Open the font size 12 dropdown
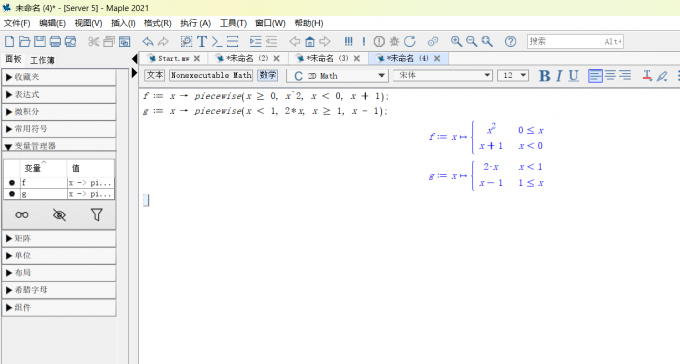Screen dimensions: 680x364 [513, 75]
